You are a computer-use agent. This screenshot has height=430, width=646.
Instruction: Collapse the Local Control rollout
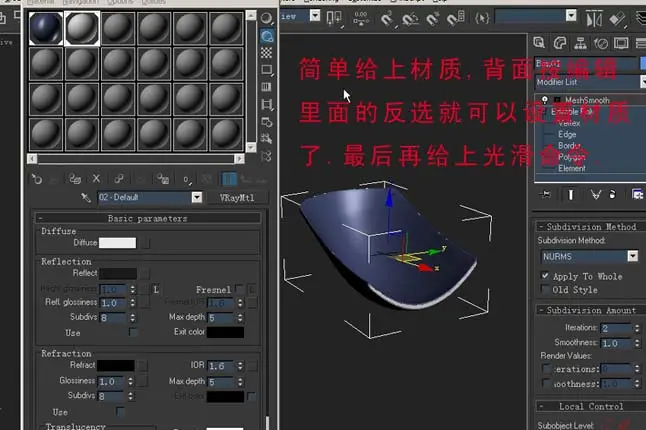pos(590,407)
